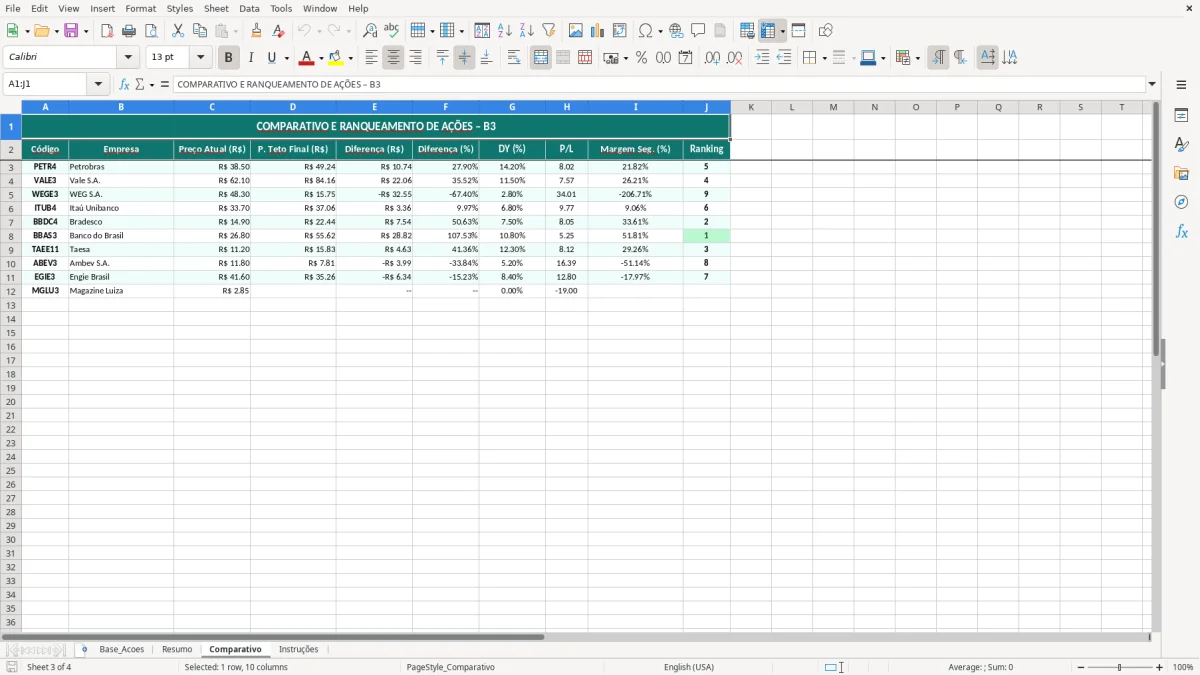Viewport: 1200px width, 675px height.
Task: Open the Function Wizard
Action: [x=125, y=85]
